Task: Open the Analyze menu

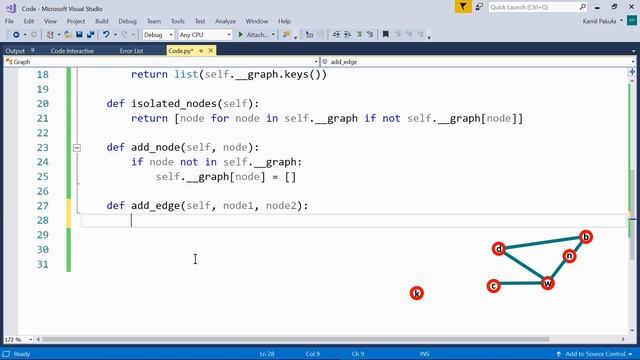Action: click(x=225, y=21)
